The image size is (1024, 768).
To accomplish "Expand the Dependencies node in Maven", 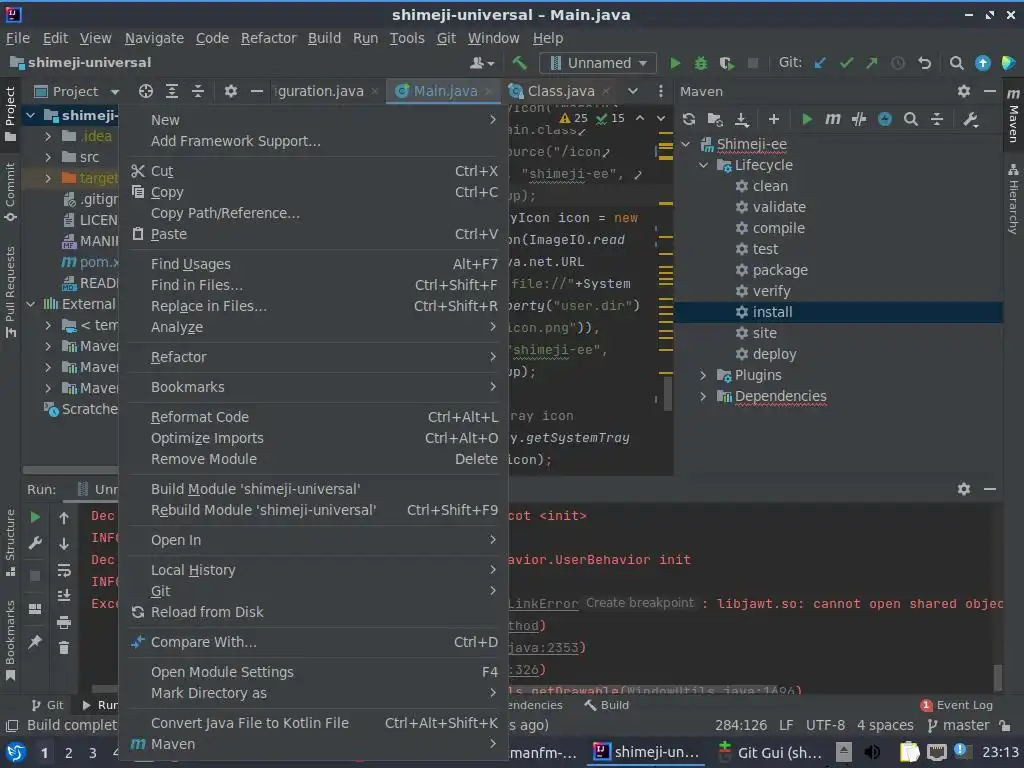I will tap(703, 396).
